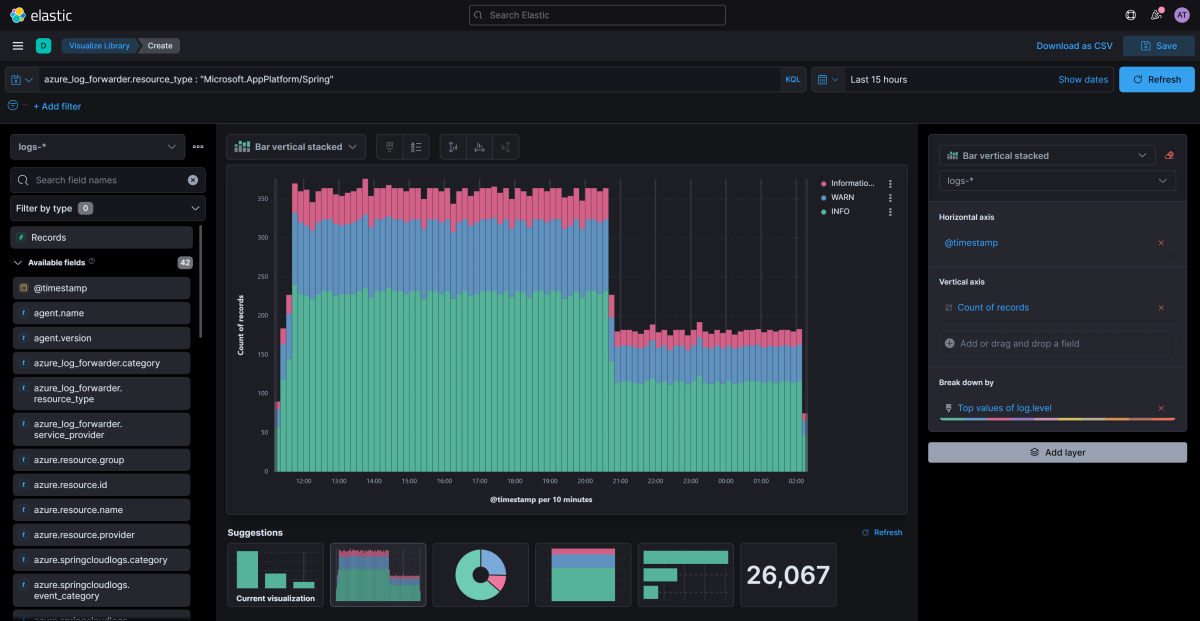Go to Visualize Library breadcrumb

100,46
